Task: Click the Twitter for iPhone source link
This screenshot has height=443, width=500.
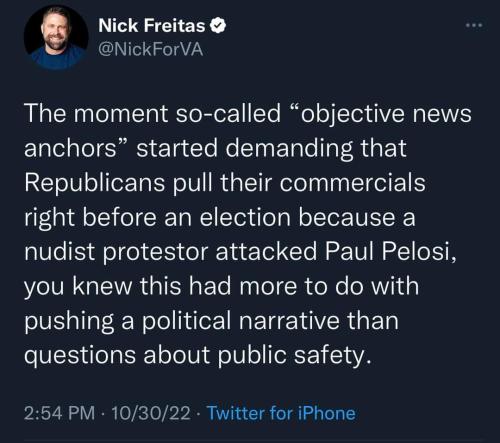Action: (281, 413)
